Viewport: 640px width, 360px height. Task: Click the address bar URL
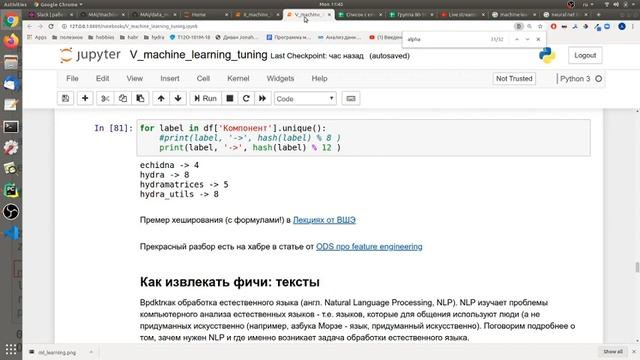[x=133, y=26]
